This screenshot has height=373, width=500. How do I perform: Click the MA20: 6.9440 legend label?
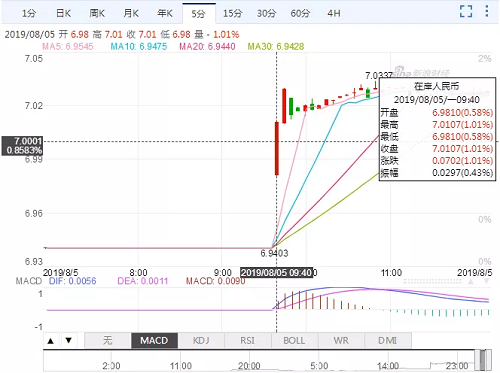coord(207,46)
